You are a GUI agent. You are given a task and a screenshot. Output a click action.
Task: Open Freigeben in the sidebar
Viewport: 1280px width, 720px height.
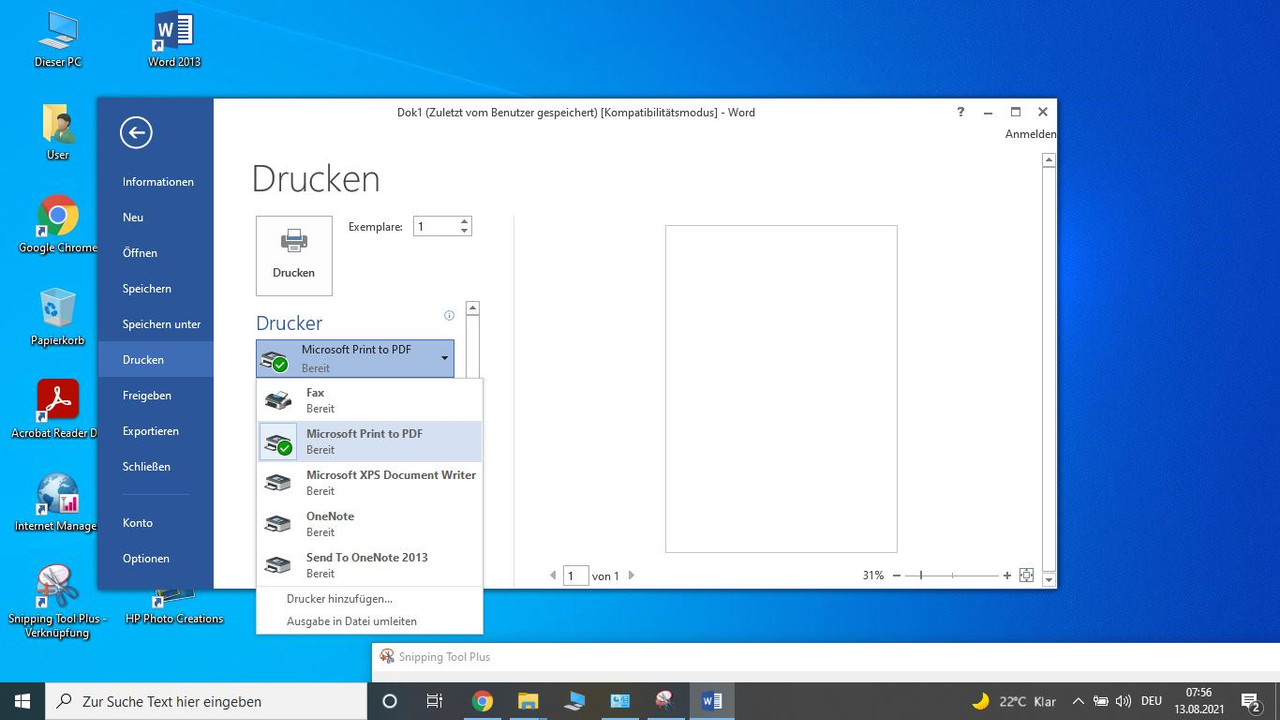(x=155, y=395)
